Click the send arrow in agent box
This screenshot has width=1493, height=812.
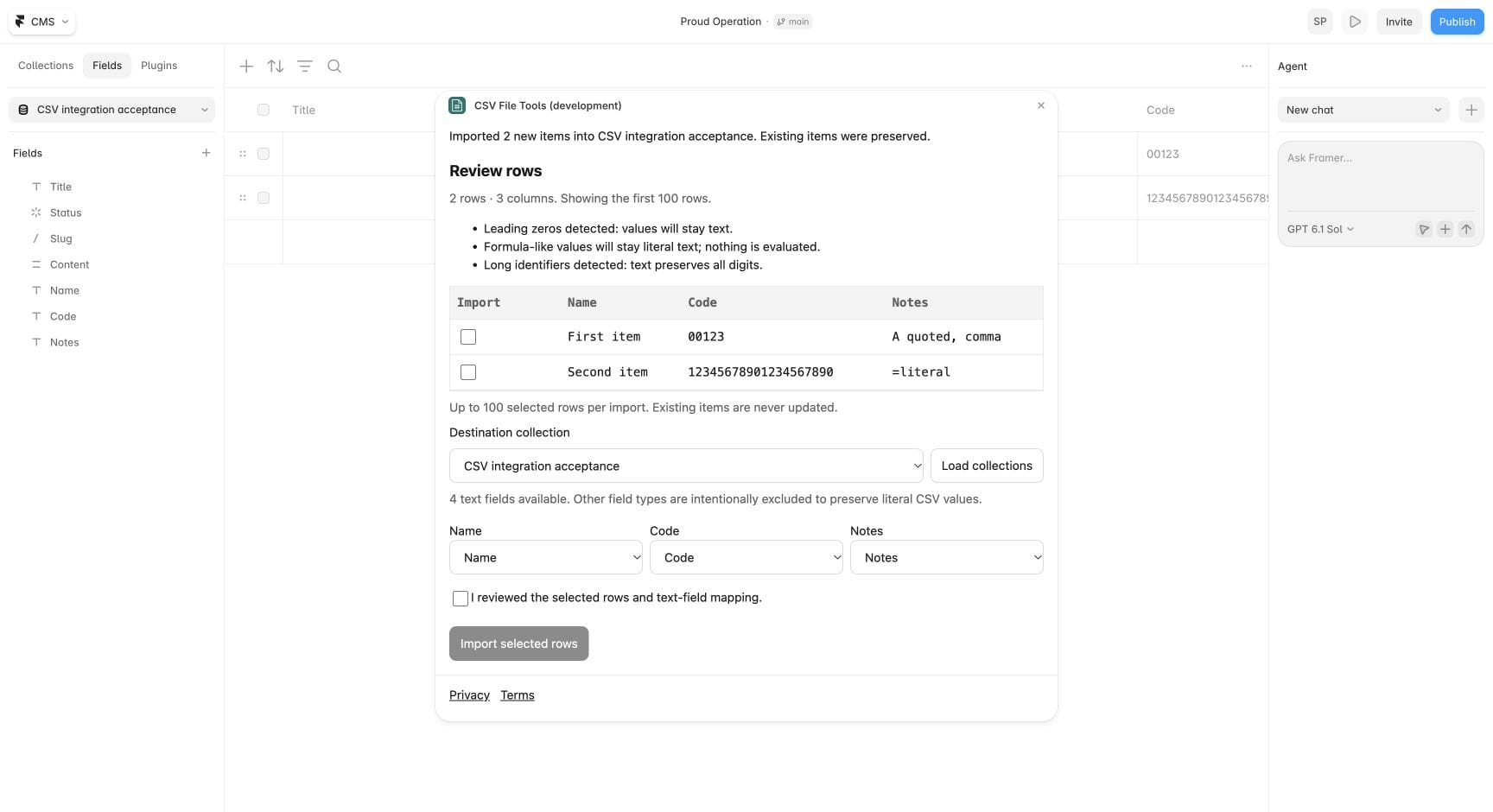1466,229
